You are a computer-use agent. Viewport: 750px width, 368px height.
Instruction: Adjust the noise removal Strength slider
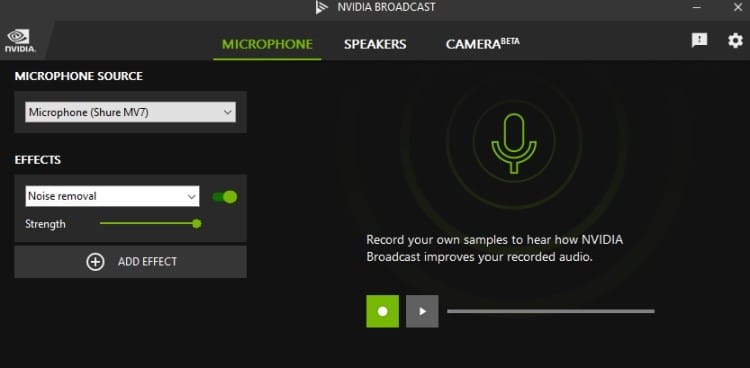coord(150,223)
